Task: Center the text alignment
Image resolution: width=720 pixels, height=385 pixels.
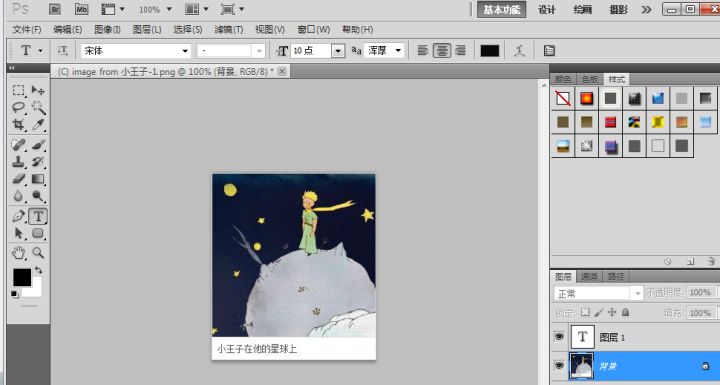Action: (442, 51)
